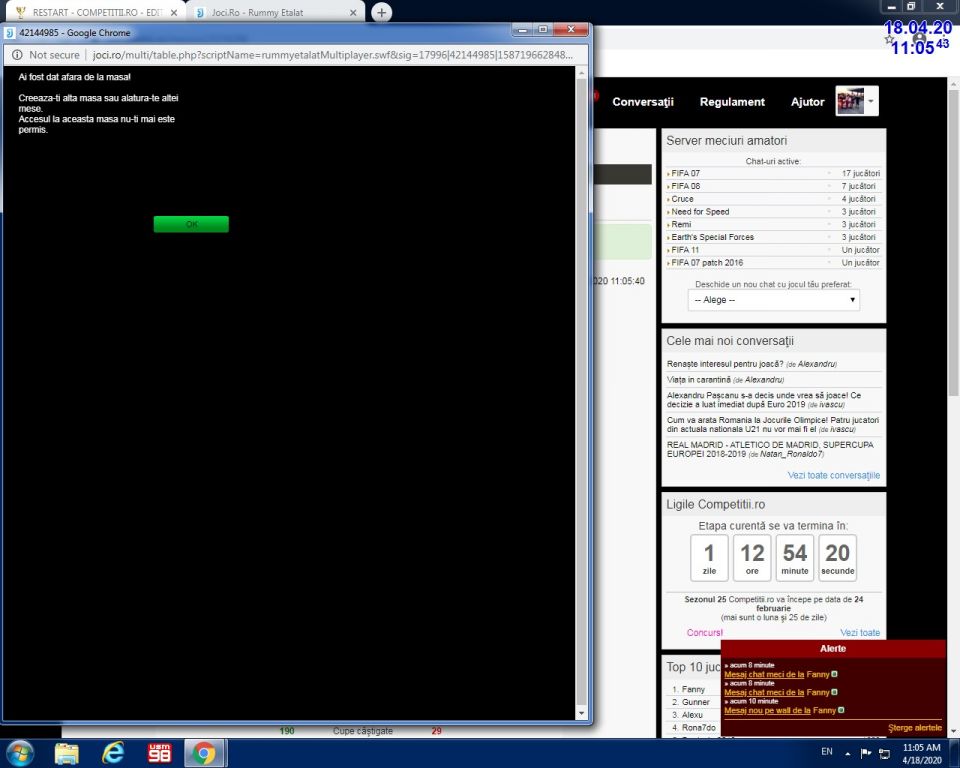Open Windows Explorer folder taskbar icon
Image resolution: width=960 pixels, height=768 pixels.
[x=67, y=752]
